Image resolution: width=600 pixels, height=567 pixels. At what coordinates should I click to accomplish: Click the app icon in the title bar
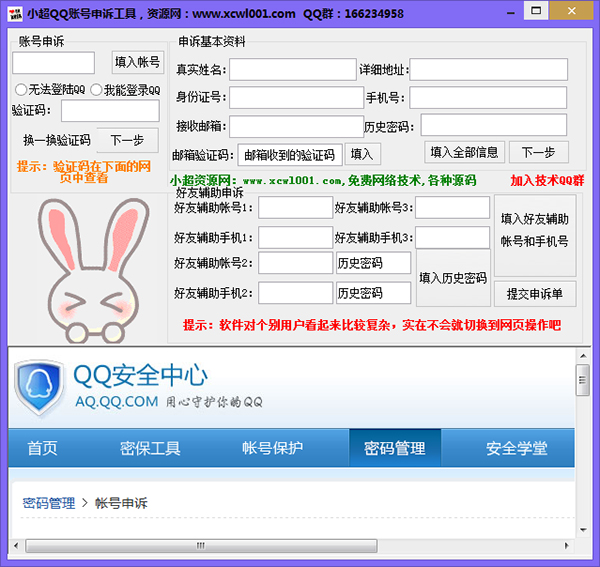pyautogui.click(x=14, y=13)
